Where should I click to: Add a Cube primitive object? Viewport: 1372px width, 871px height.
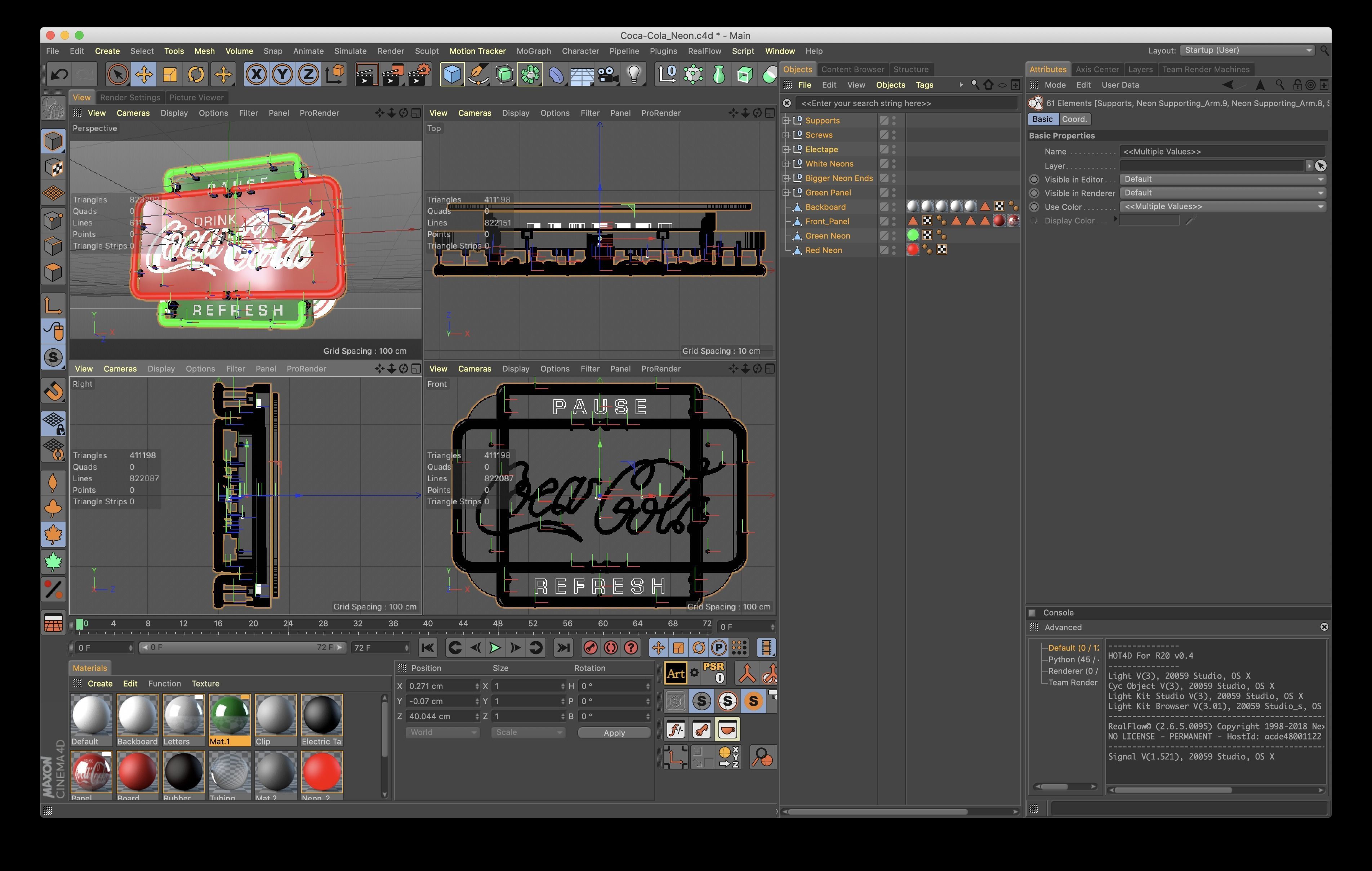(x=452, y=75)
